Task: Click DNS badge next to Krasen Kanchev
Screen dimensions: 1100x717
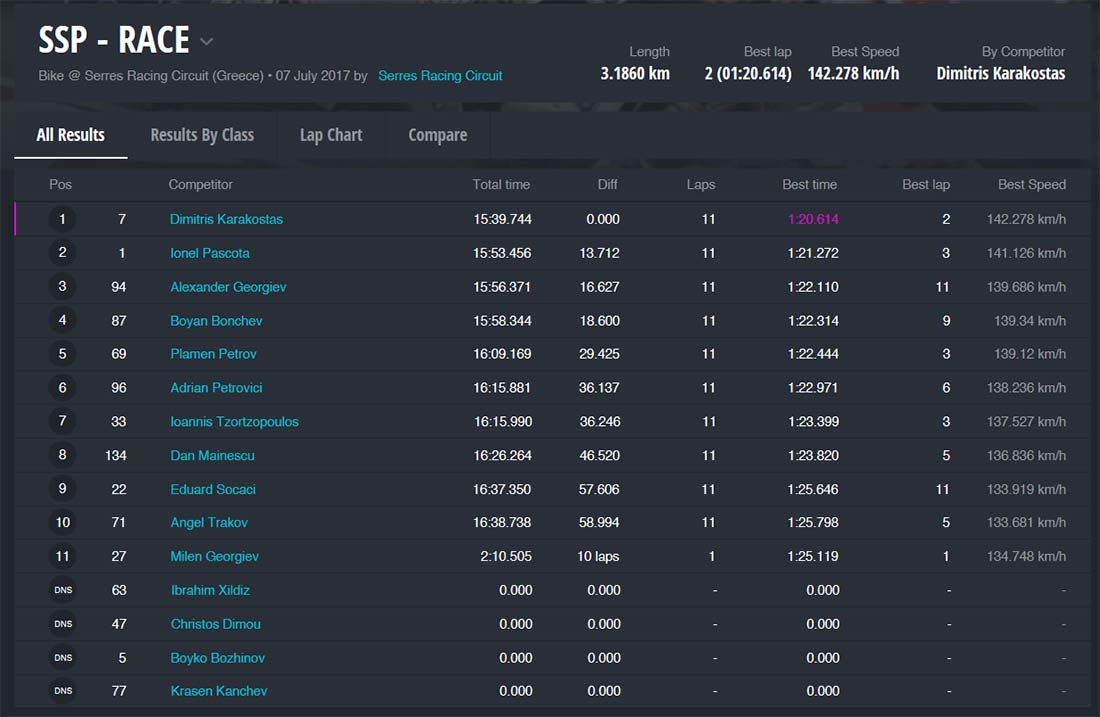Action: [x=62, y=691]
